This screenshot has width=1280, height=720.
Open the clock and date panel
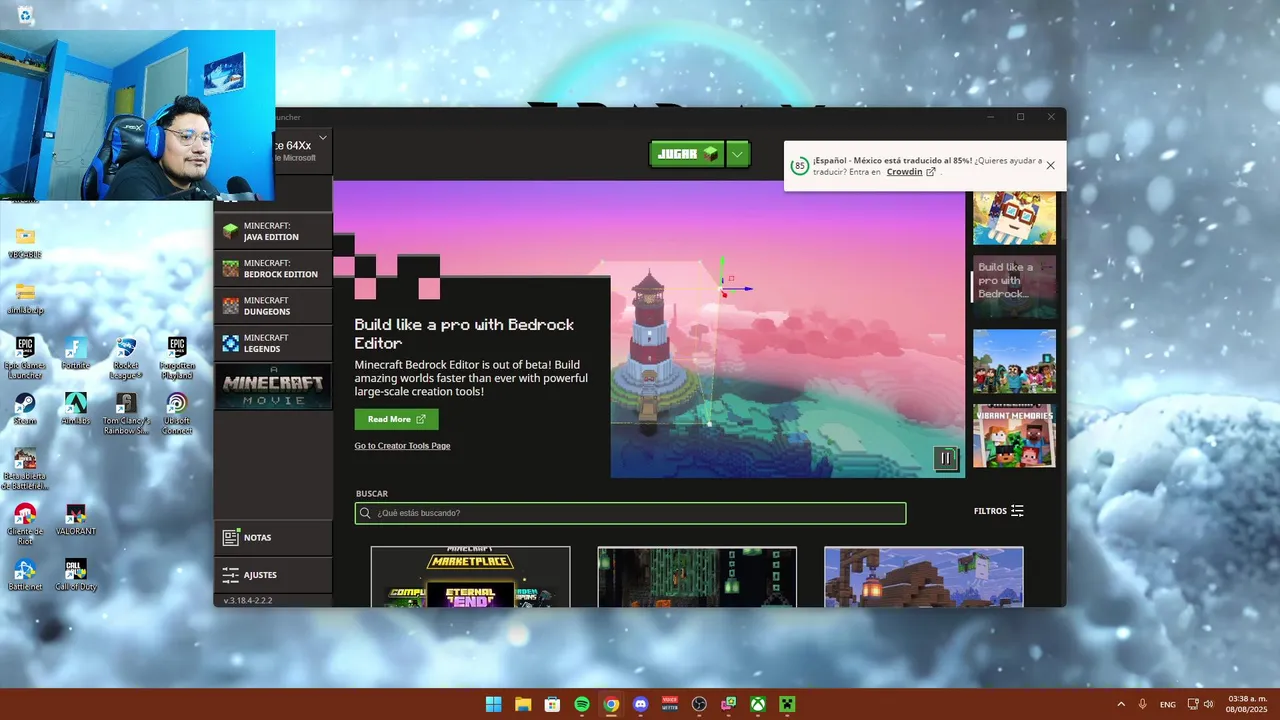coord(1246,704)
